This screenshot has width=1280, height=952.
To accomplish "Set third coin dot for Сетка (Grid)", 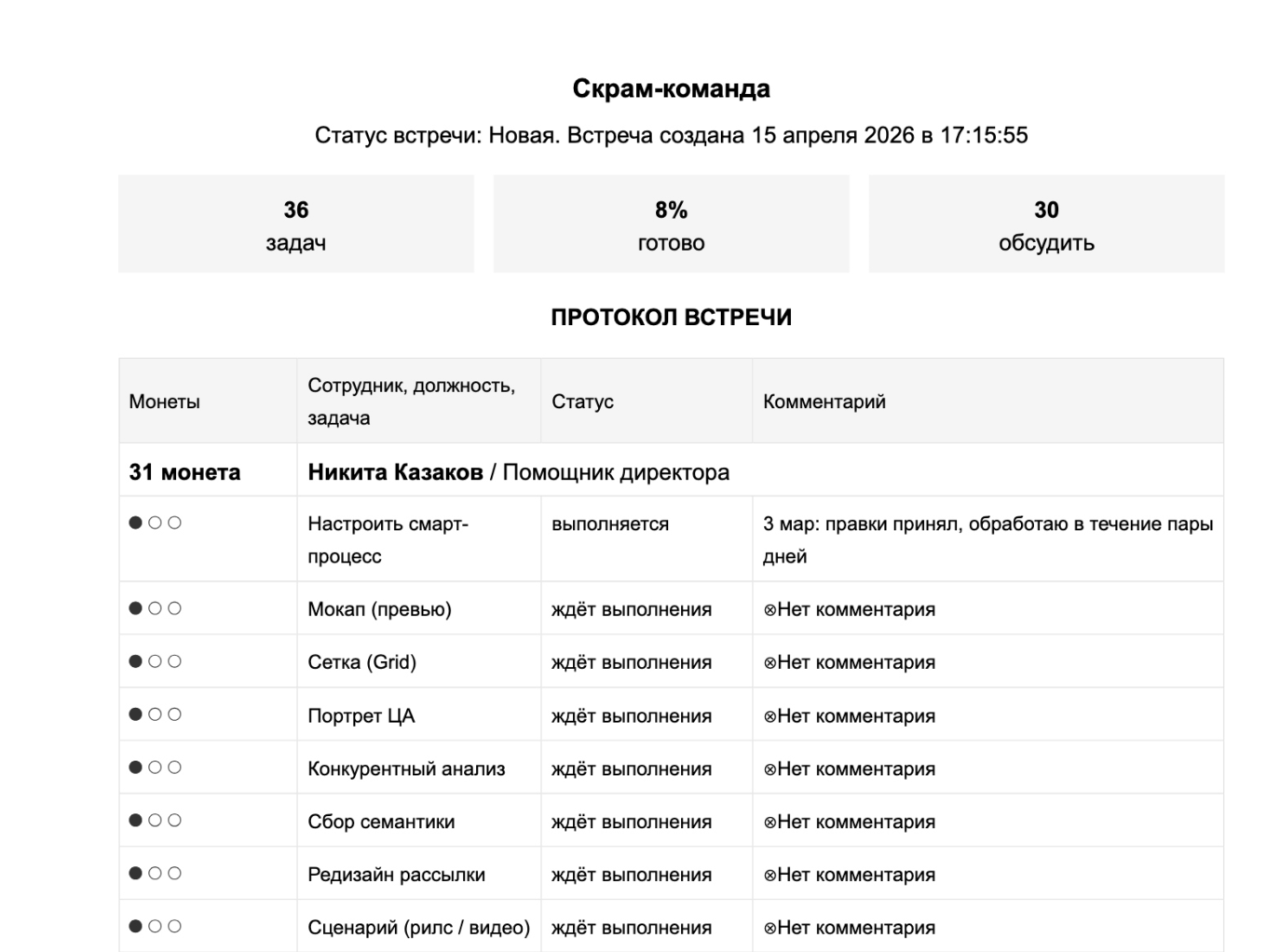I will click(x=175, y=661).
